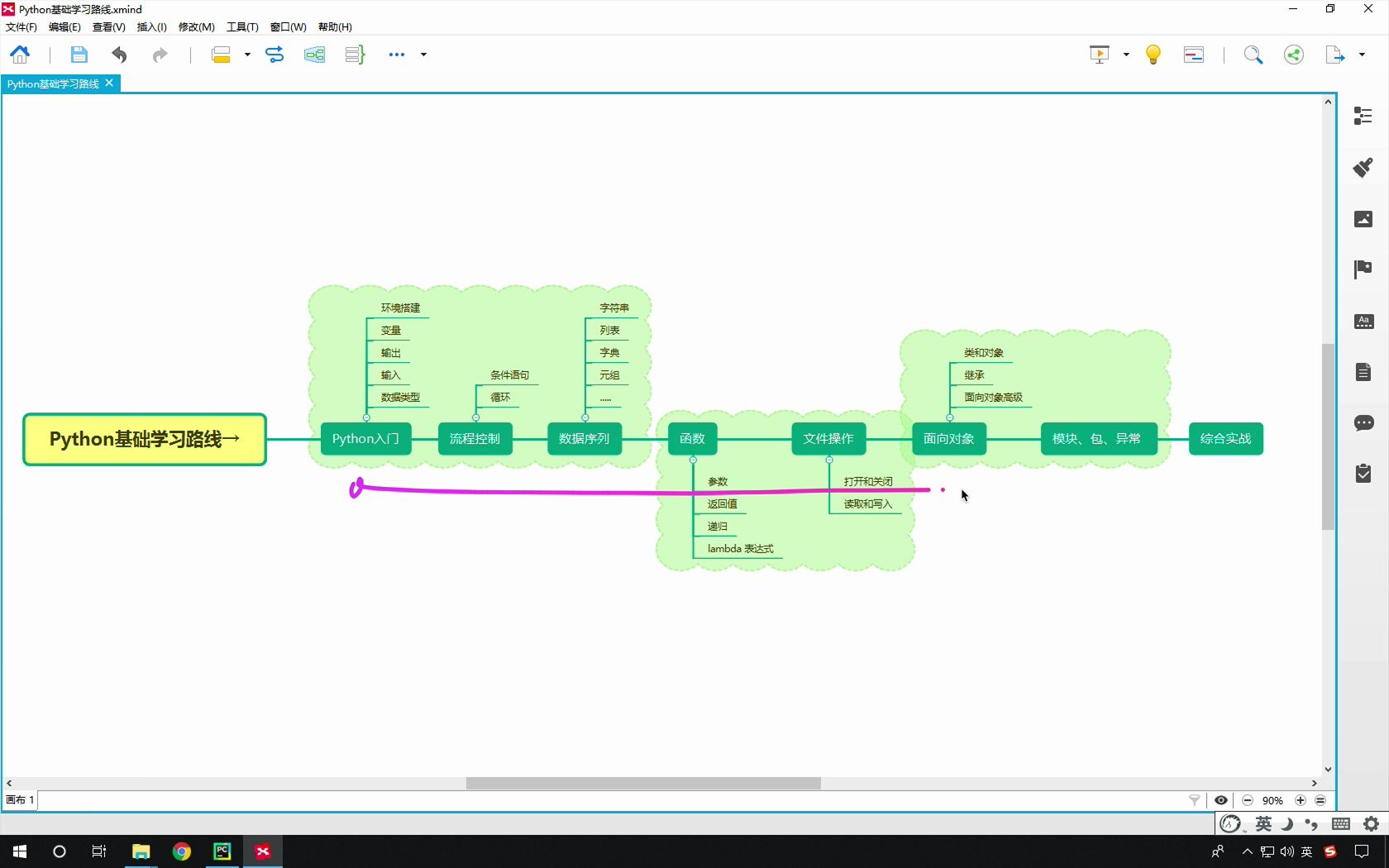Select the 函数 topic node
This screenshot has height=868, width=1389.
(x=692, y=439)
